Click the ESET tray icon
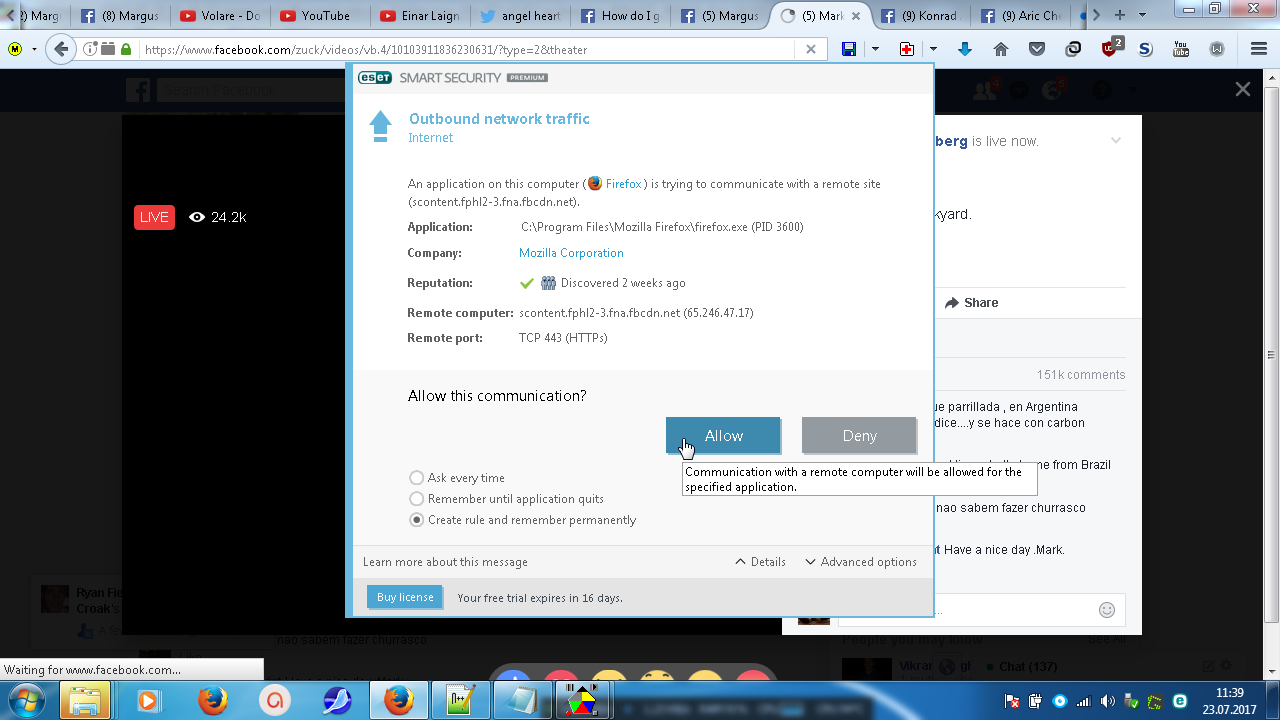 1180,701
